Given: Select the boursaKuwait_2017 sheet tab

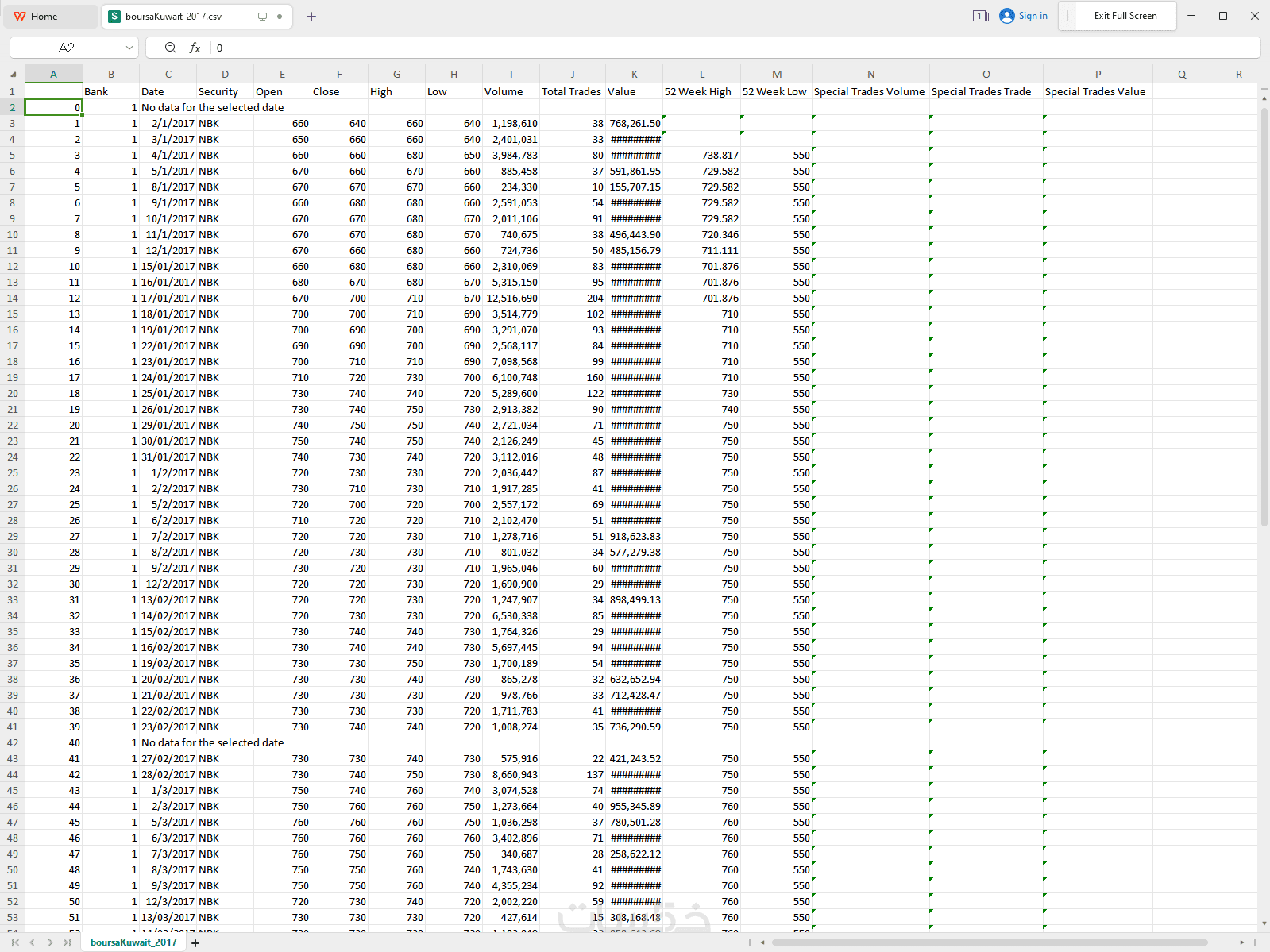Looking at the screenshot, I should pyautogui.click(x=133, y=942).
